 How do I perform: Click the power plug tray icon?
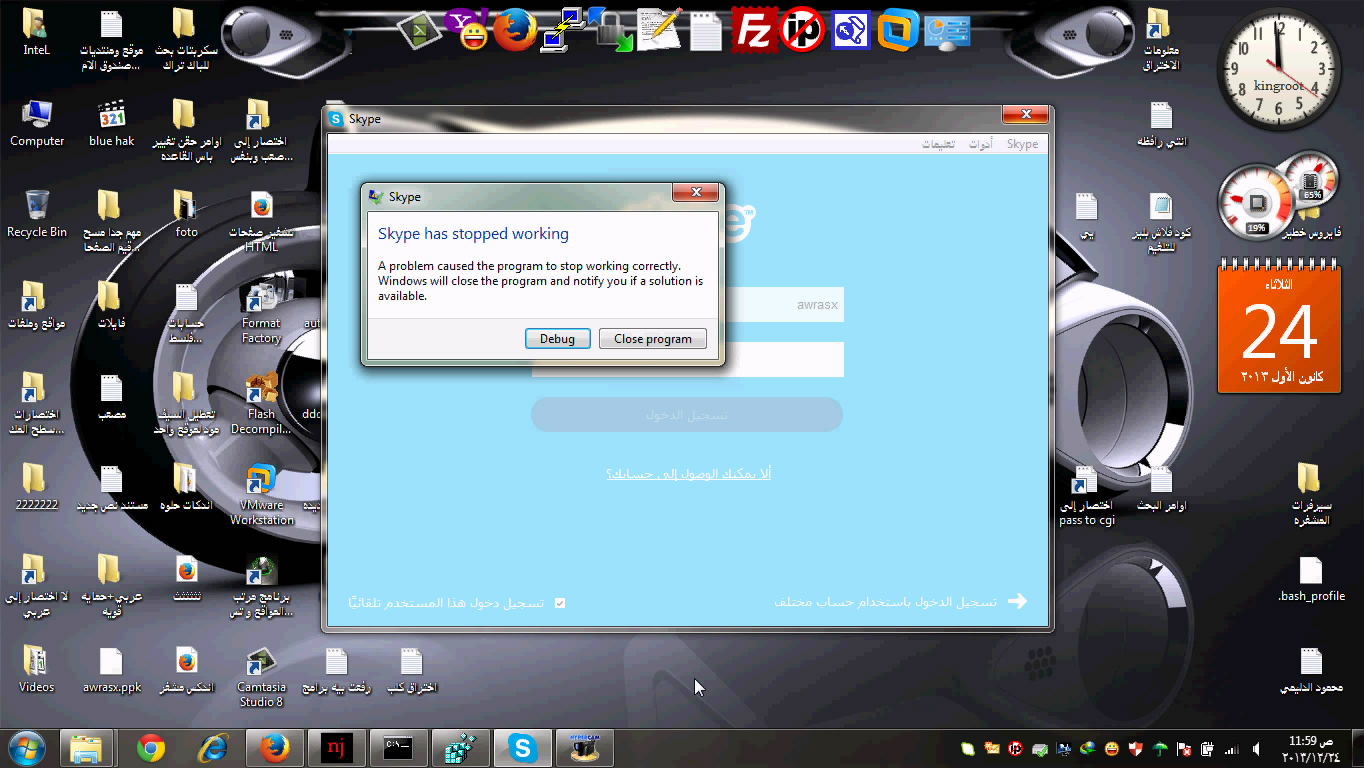coord(1207,749)
